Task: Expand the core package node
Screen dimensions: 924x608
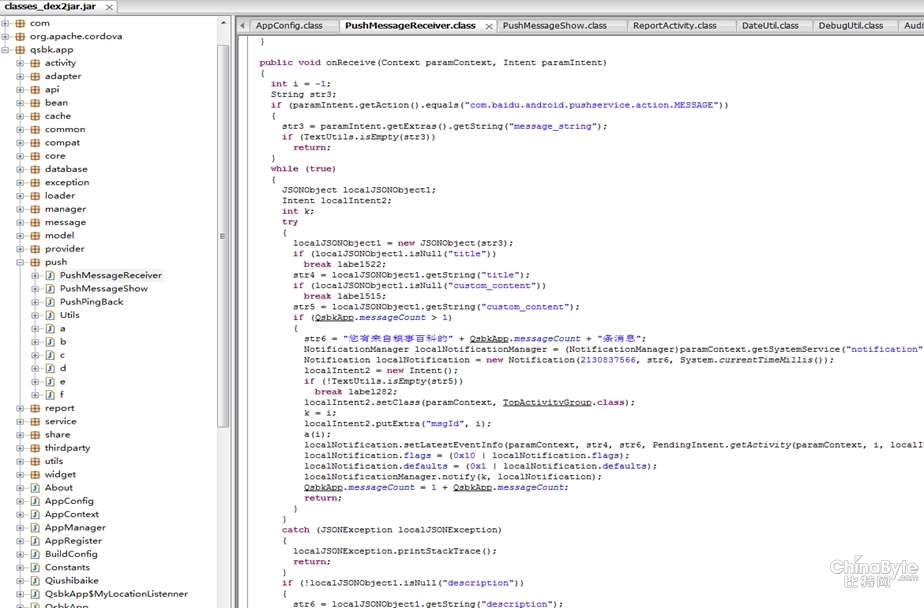Action: [x=20, y=156]
